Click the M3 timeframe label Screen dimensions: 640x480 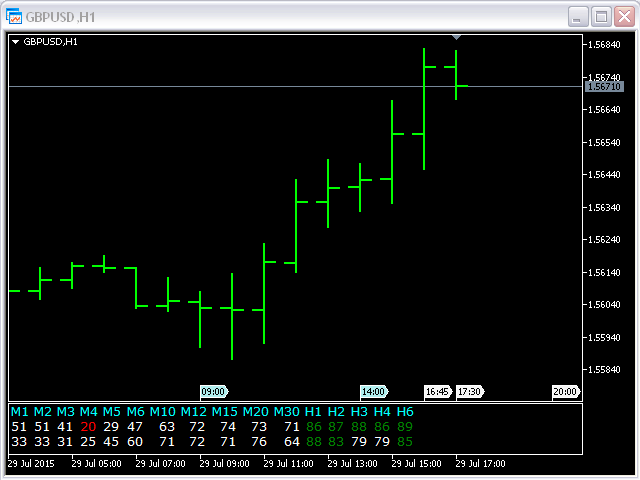point(65,411)
